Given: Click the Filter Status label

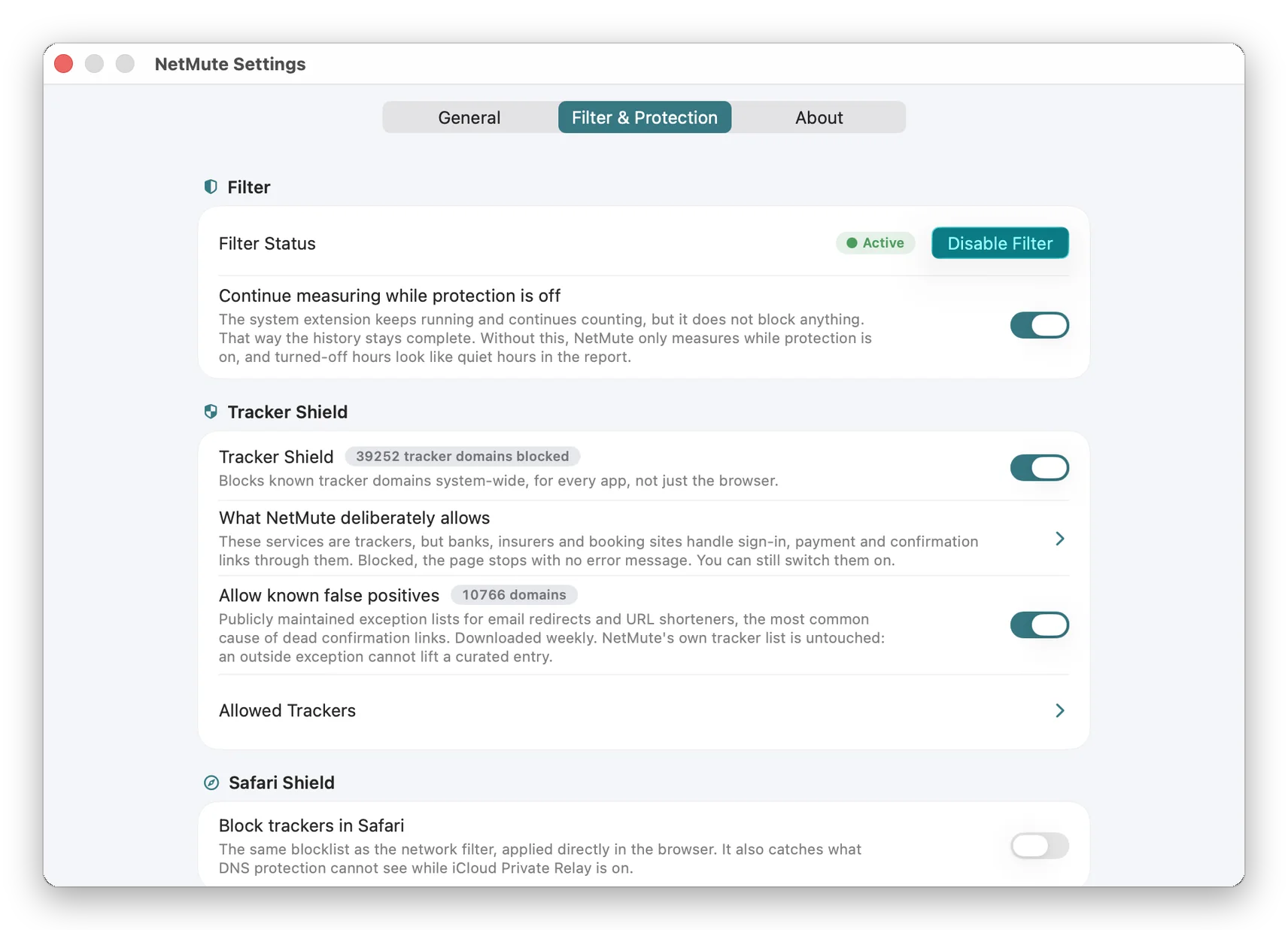Looking at the screenshot, I should (x=267, y=244).
